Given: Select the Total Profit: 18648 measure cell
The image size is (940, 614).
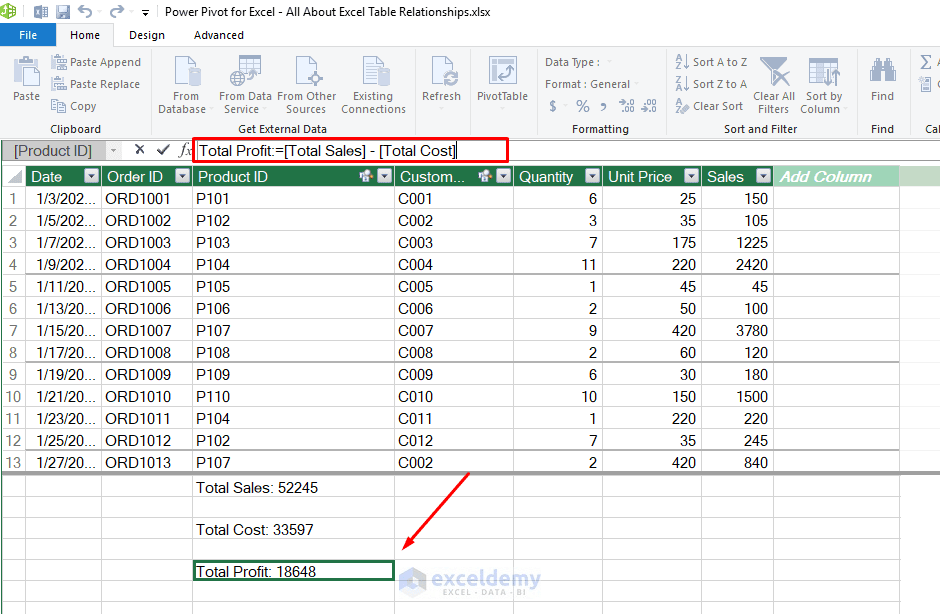Looking at the screenshot, I should coord(293,571).
